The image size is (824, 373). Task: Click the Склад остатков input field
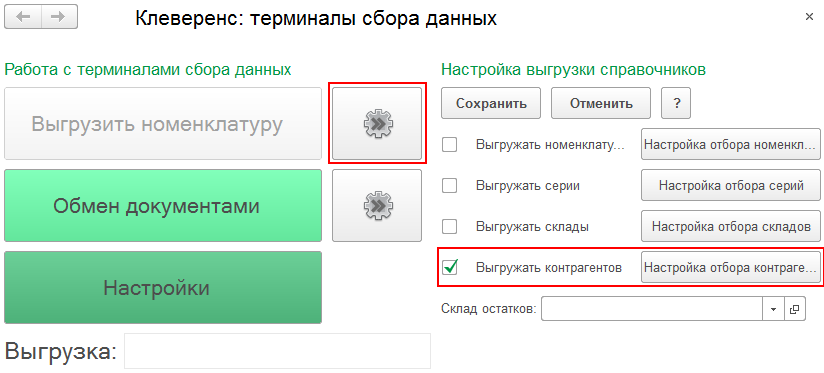click(x=652, y=309)
